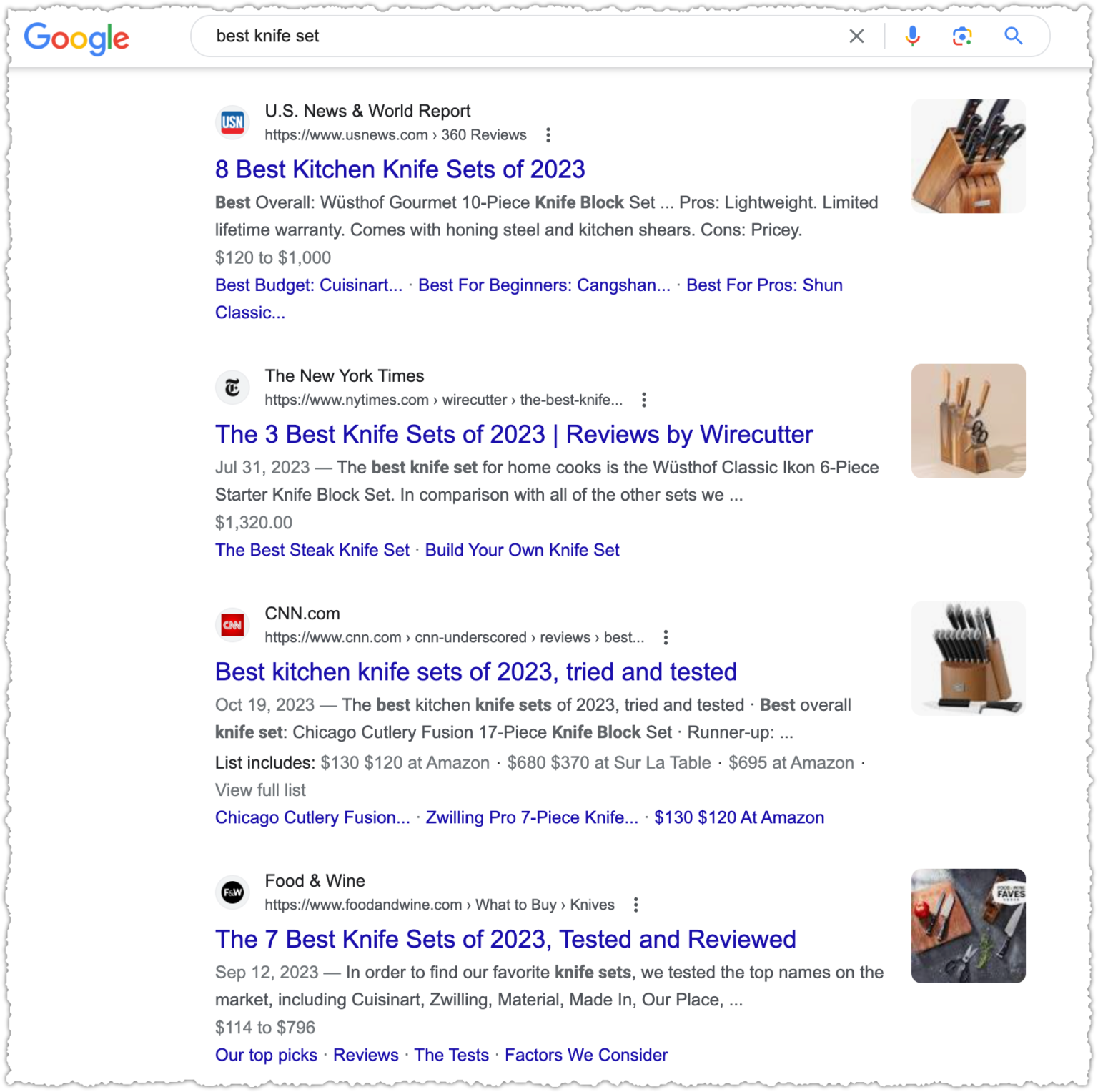Viewport: 1098px width, 1092px height.
Task: Click 'Our top picks' sitelink
Action: point(266,1056)
